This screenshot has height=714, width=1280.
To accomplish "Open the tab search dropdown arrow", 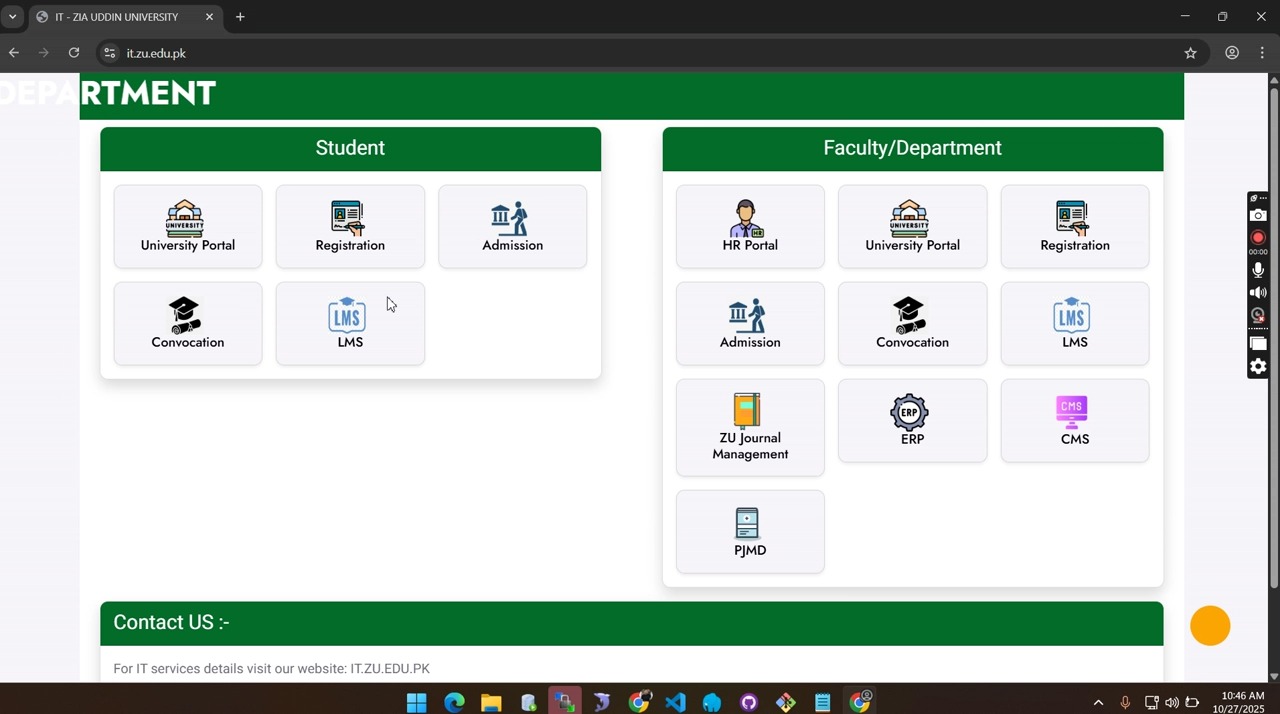I will point(13,17).
